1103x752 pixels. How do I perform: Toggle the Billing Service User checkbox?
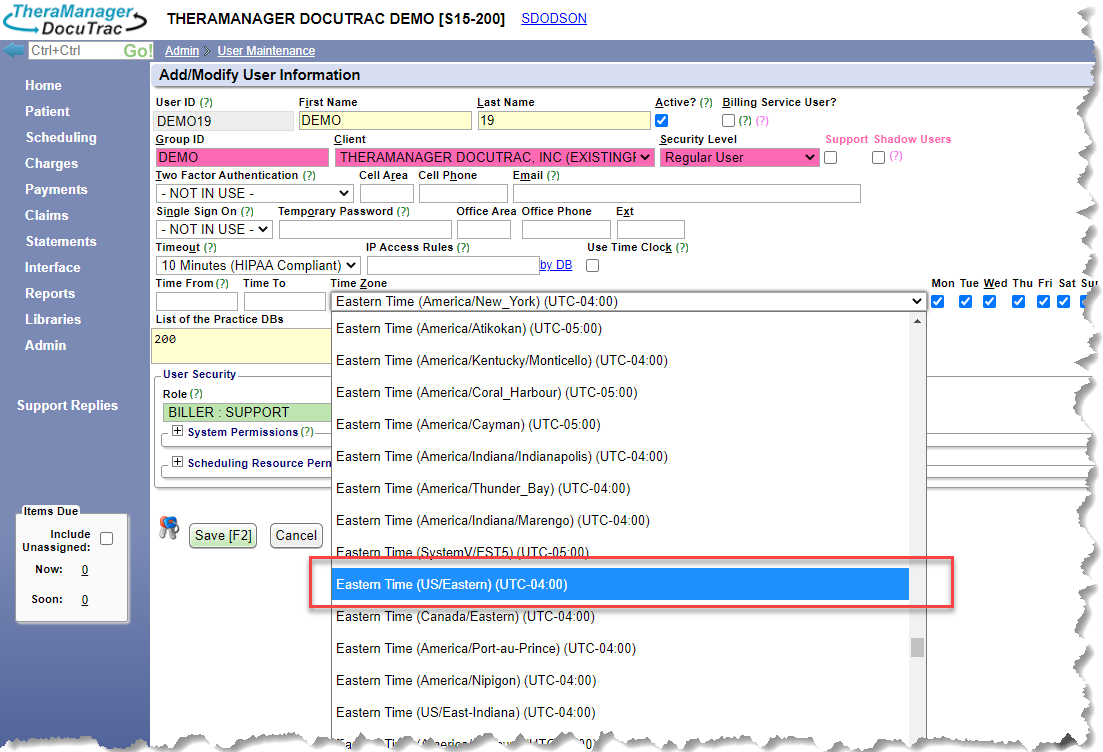729,120
